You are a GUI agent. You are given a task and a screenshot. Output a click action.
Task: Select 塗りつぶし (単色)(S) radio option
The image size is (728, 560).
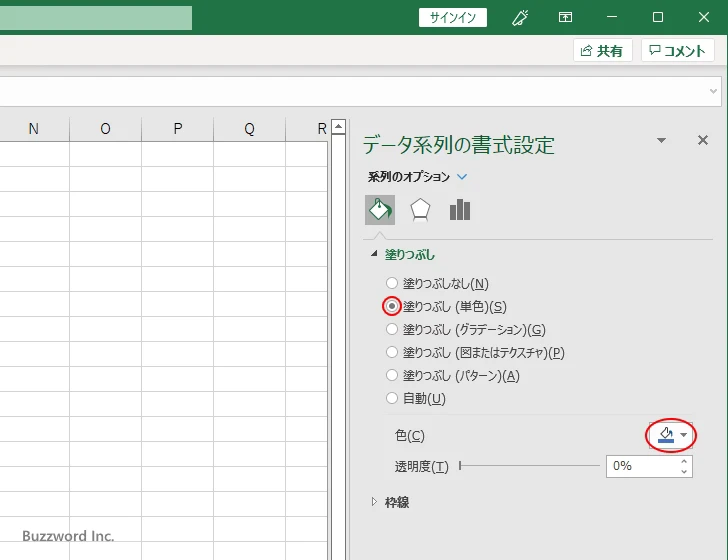pyautogui.click(x=392, y=306)
